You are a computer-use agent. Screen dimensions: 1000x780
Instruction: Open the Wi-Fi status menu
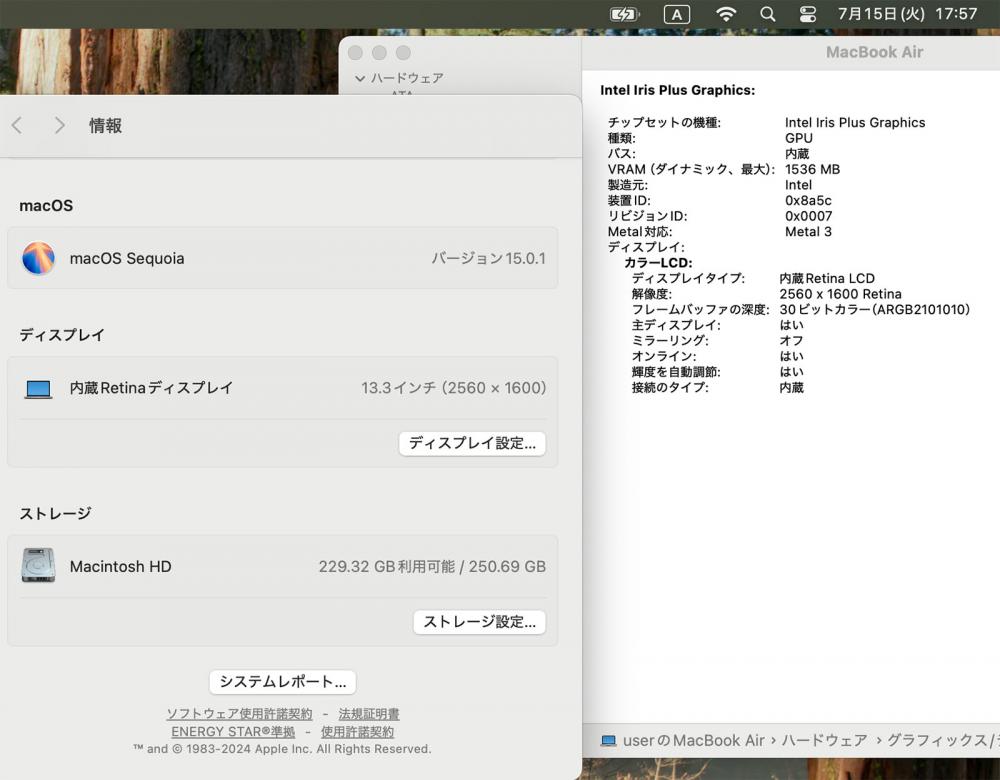point(726,14)
